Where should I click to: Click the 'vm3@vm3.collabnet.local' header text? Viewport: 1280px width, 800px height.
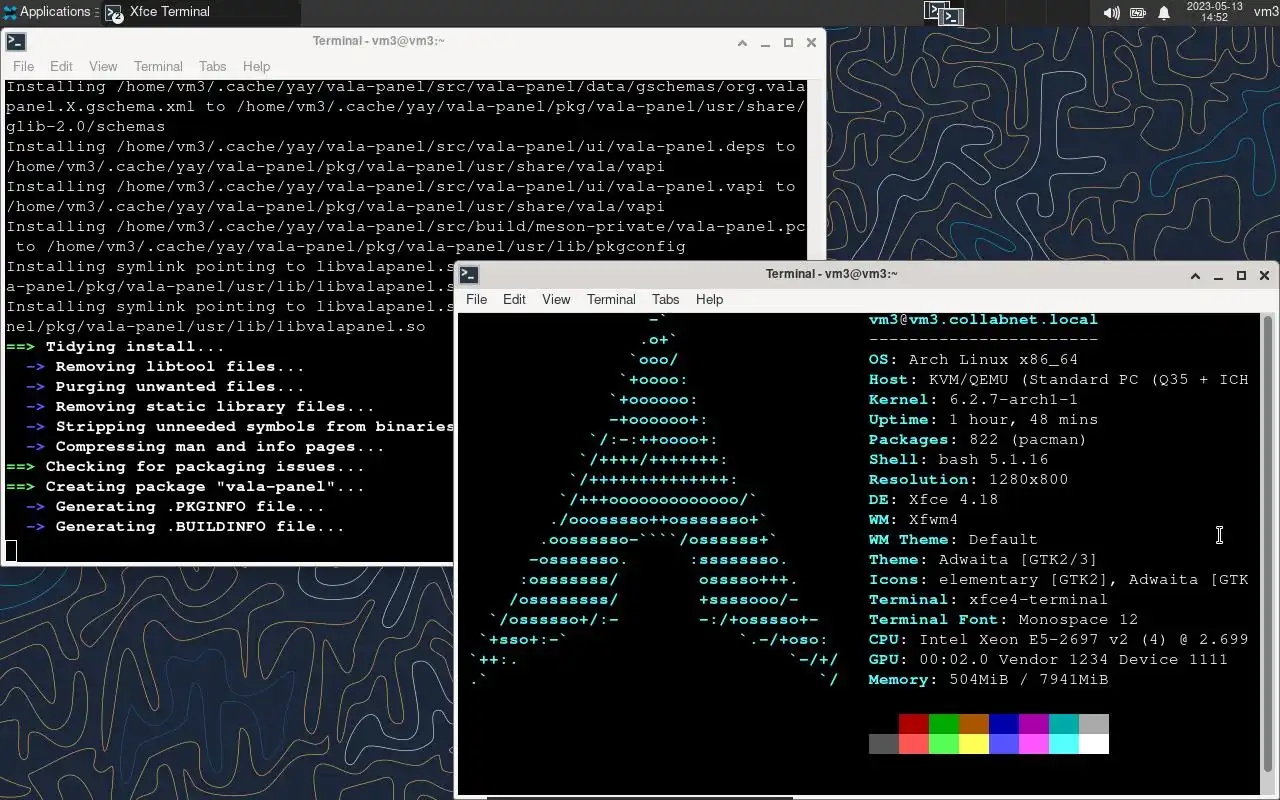pos(983,320)
